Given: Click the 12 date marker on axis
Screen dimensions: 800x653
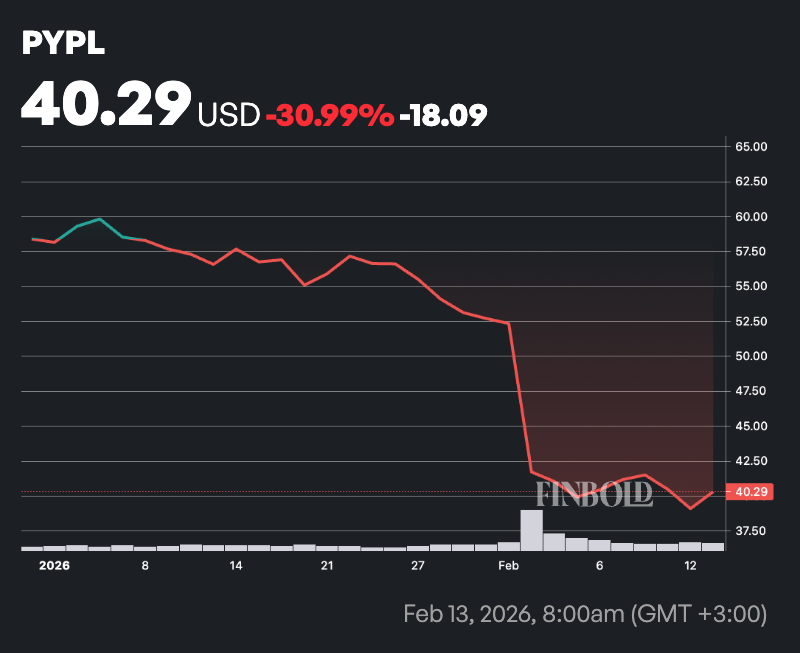Looking at the screenshot, I should [690, 565].
